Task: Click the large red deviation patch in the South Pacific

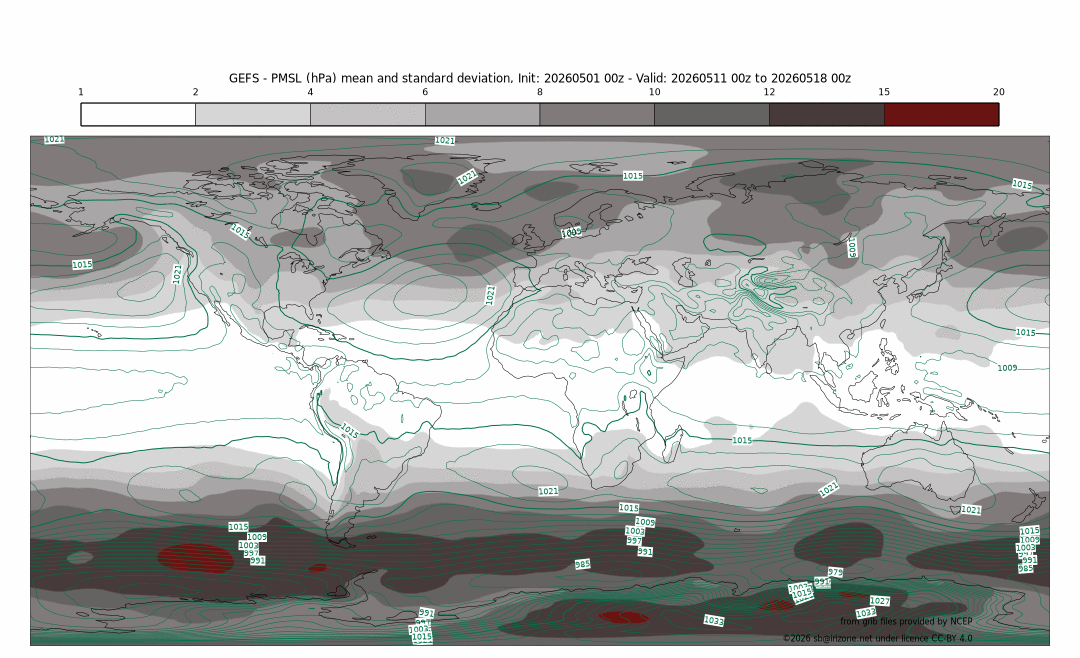Action: tap(196, 558)
